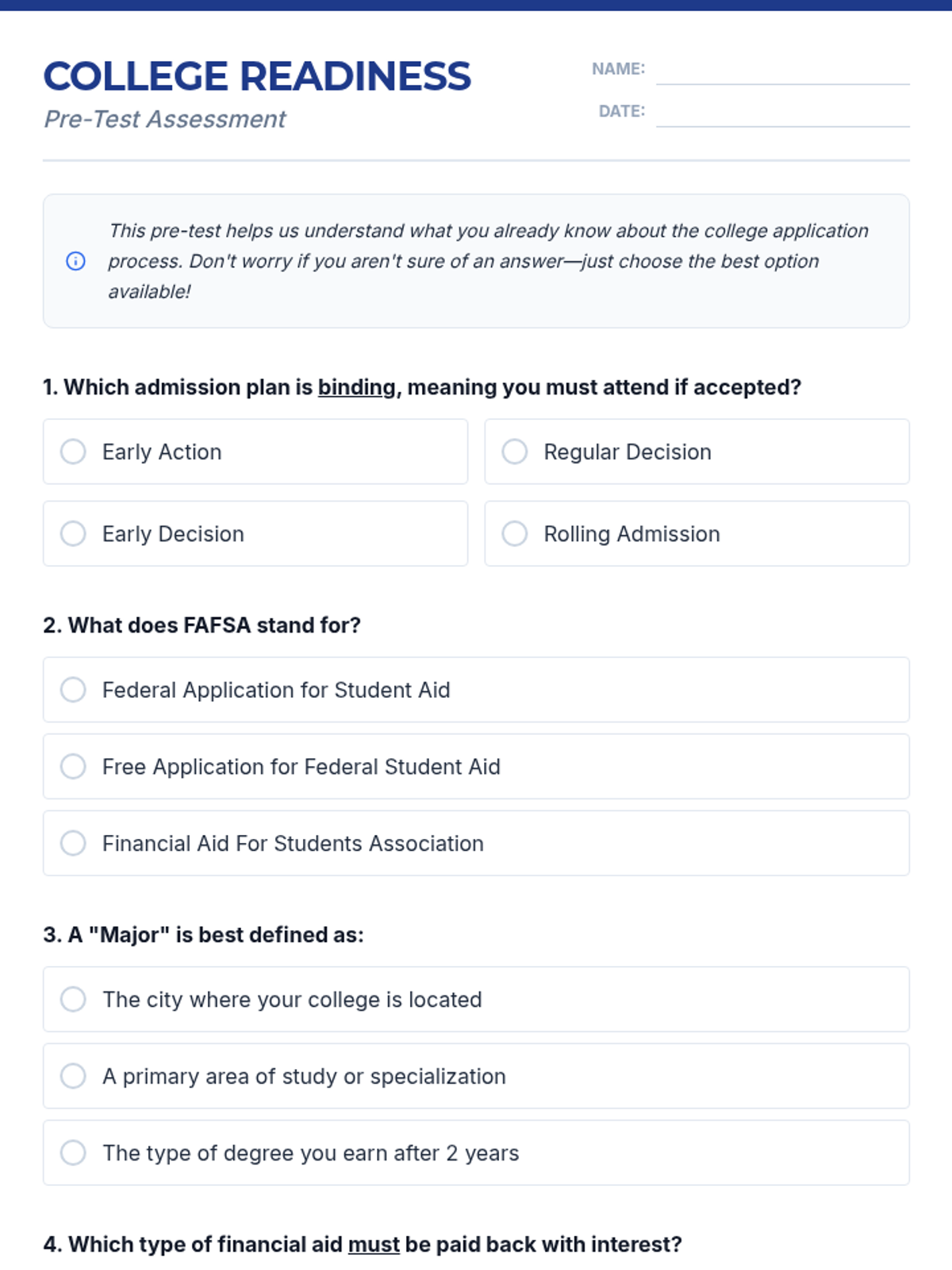Choose 'The type of degree you earn after 2 years'
952x1270 pixels.
click(73, 1153)
